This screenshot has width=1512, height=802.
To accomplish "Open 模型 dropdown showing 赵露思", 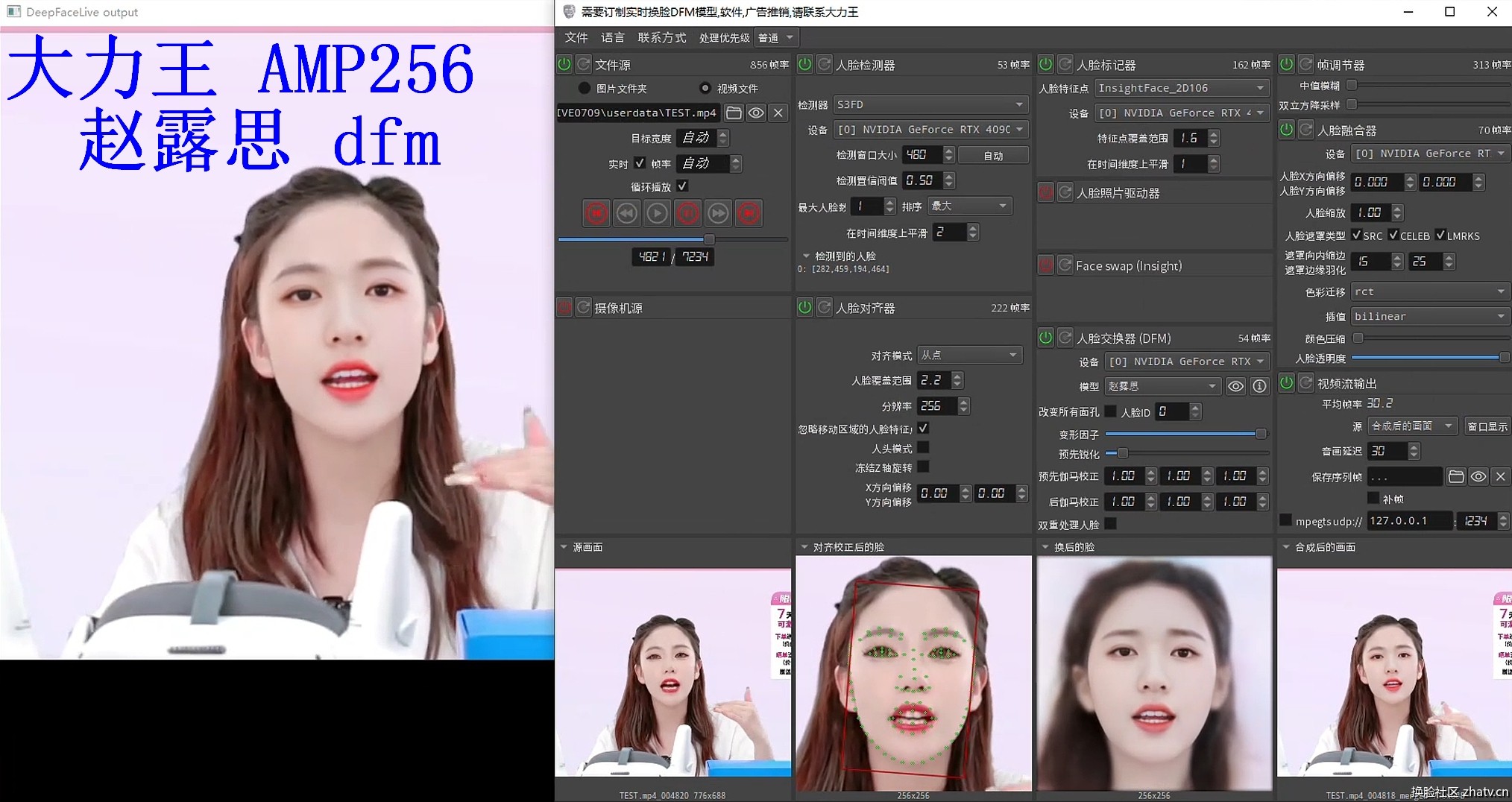I will [1162, 386].
